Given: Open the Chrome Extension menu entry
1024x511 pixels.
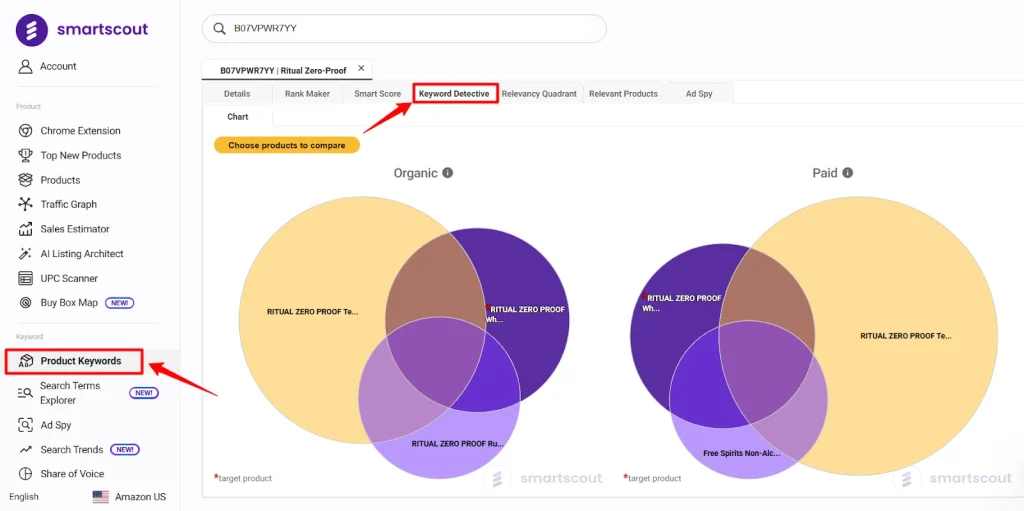Looking at the screenshot, I should [80, 131].
